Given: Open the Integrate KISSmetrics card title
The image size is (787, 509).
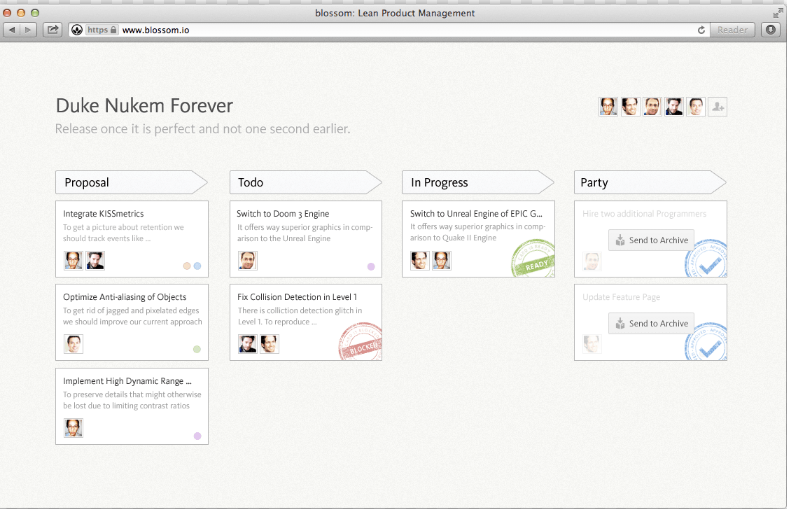Looking at the screenshot, I should pos(103,213).
